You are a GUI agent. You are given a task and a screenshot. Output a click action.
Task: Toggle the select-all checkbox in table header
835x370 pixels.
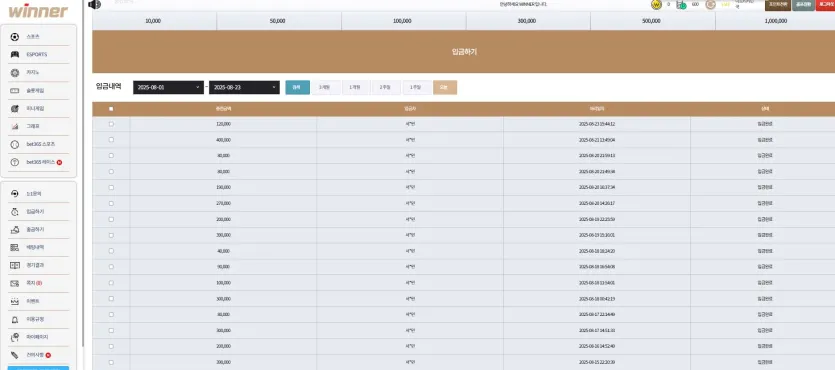pos(111,109)
